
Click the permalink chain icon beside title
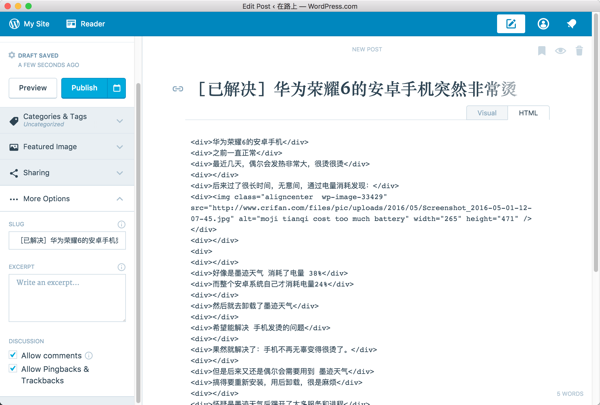click(x=178, y=89)
